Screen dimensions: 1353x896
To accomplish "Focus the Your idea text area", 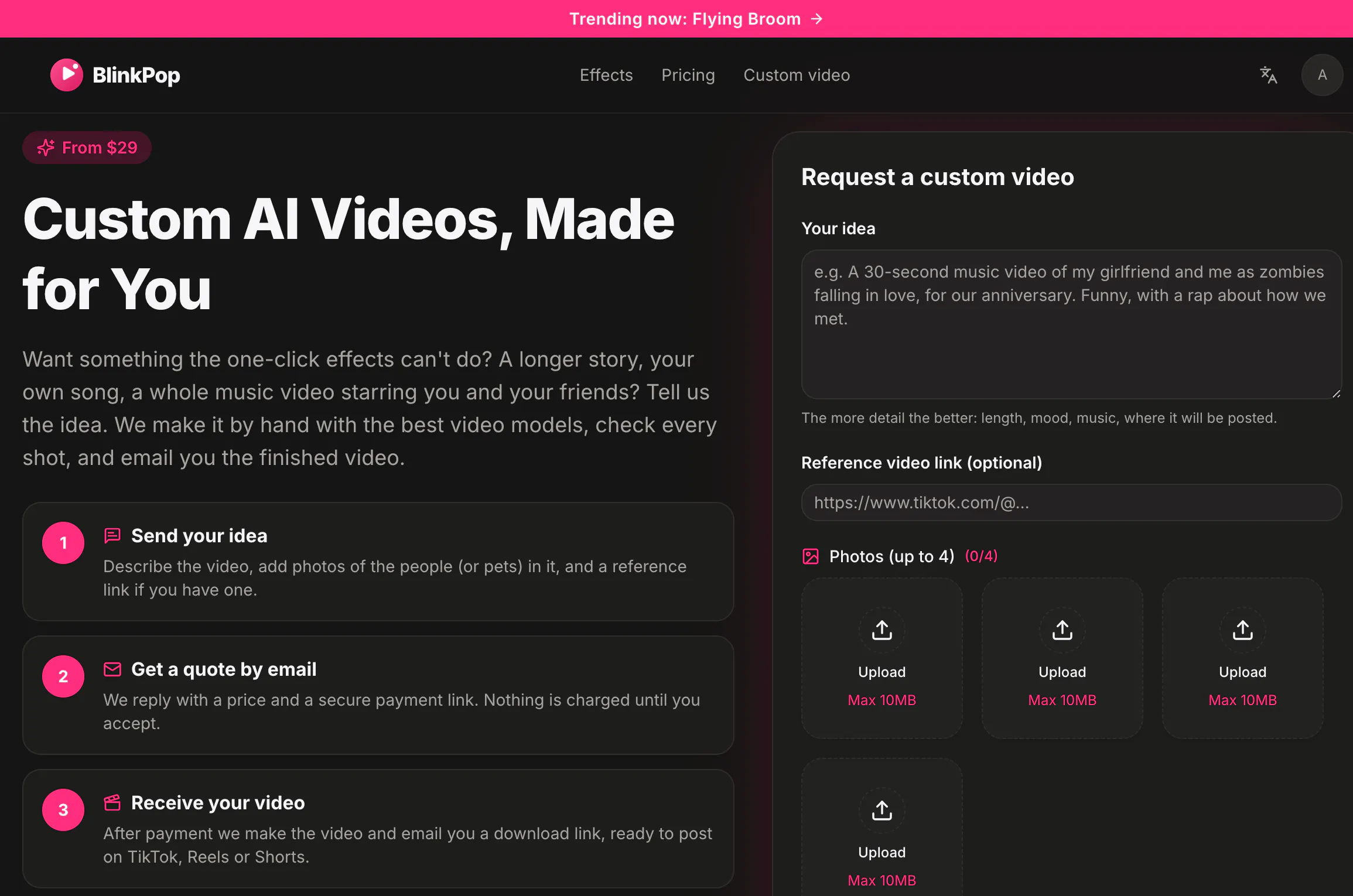I will [1071, 324].
